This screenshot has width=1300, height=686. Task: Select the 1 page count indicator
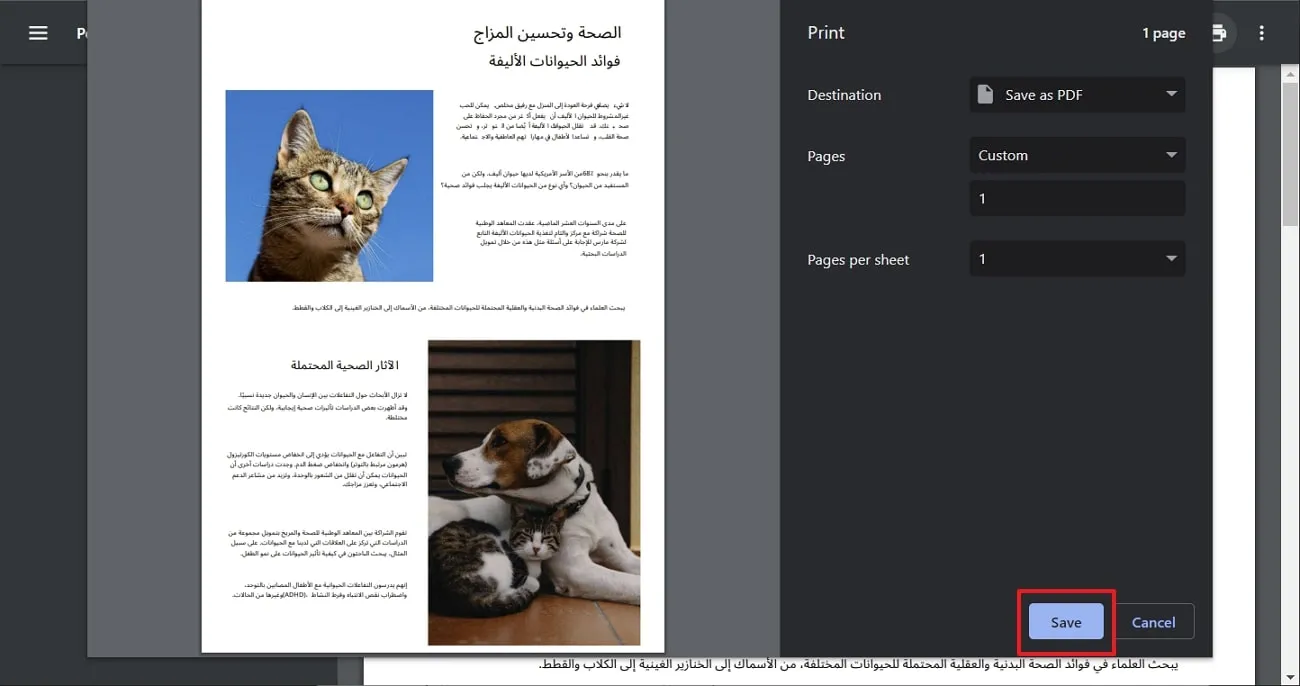(x=1163, y=32)
